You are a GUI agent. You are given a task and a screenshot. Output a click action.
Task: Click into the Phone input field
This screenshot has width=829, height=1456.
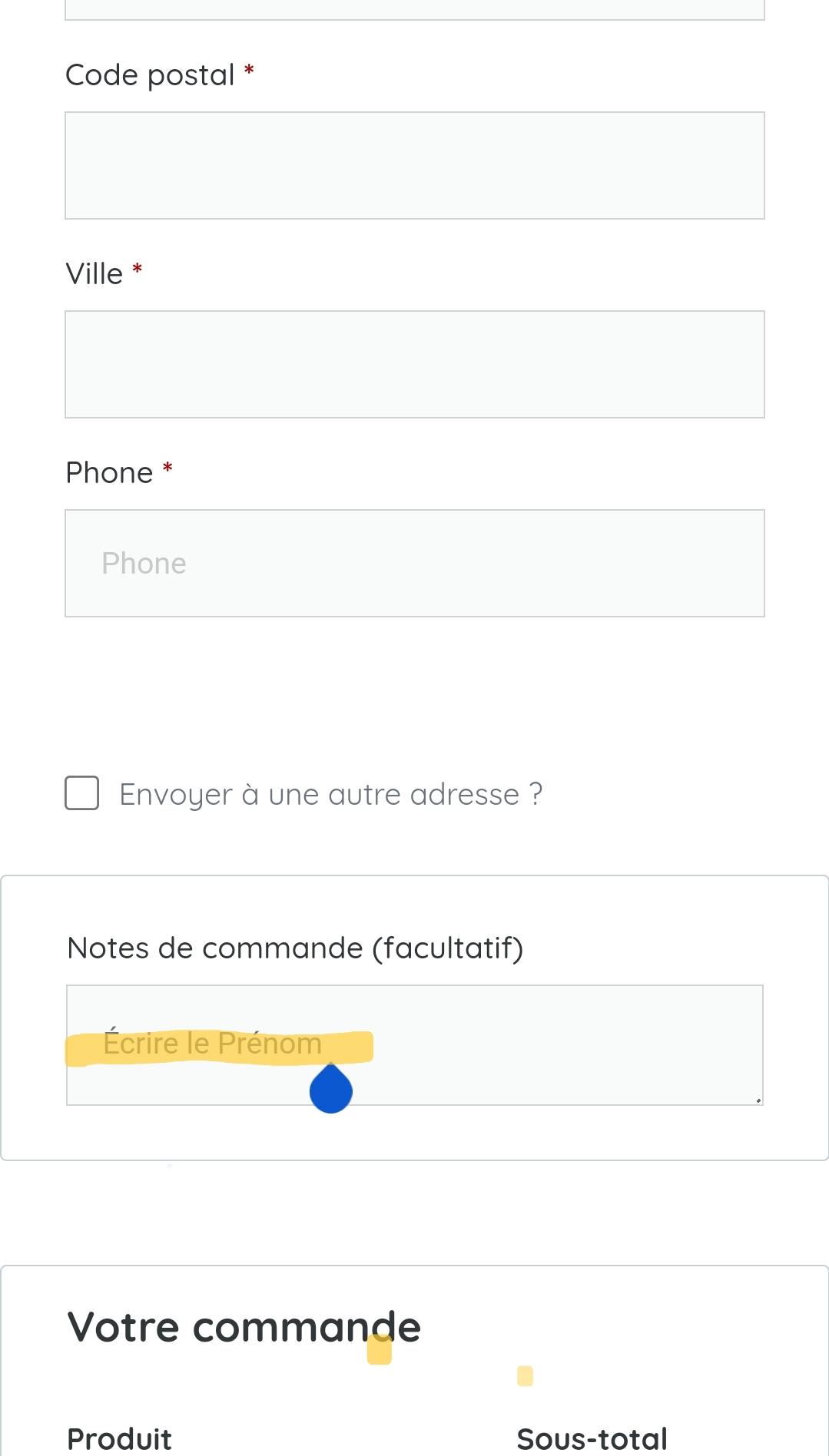[x=415, y=564]
